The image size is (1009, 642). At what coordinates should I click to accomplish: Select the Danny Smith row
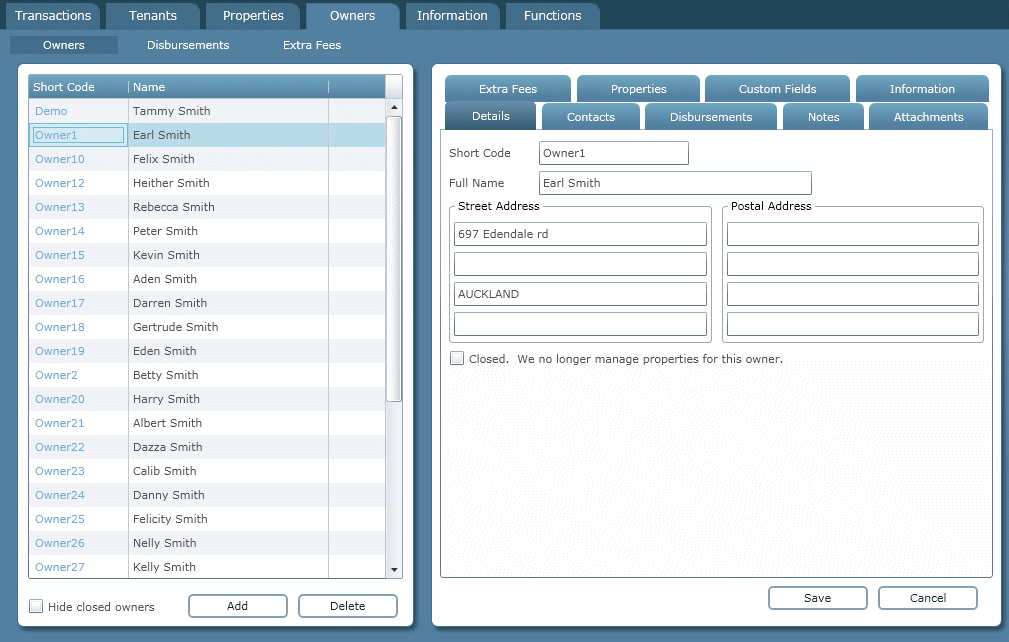(x=207, y=495)
